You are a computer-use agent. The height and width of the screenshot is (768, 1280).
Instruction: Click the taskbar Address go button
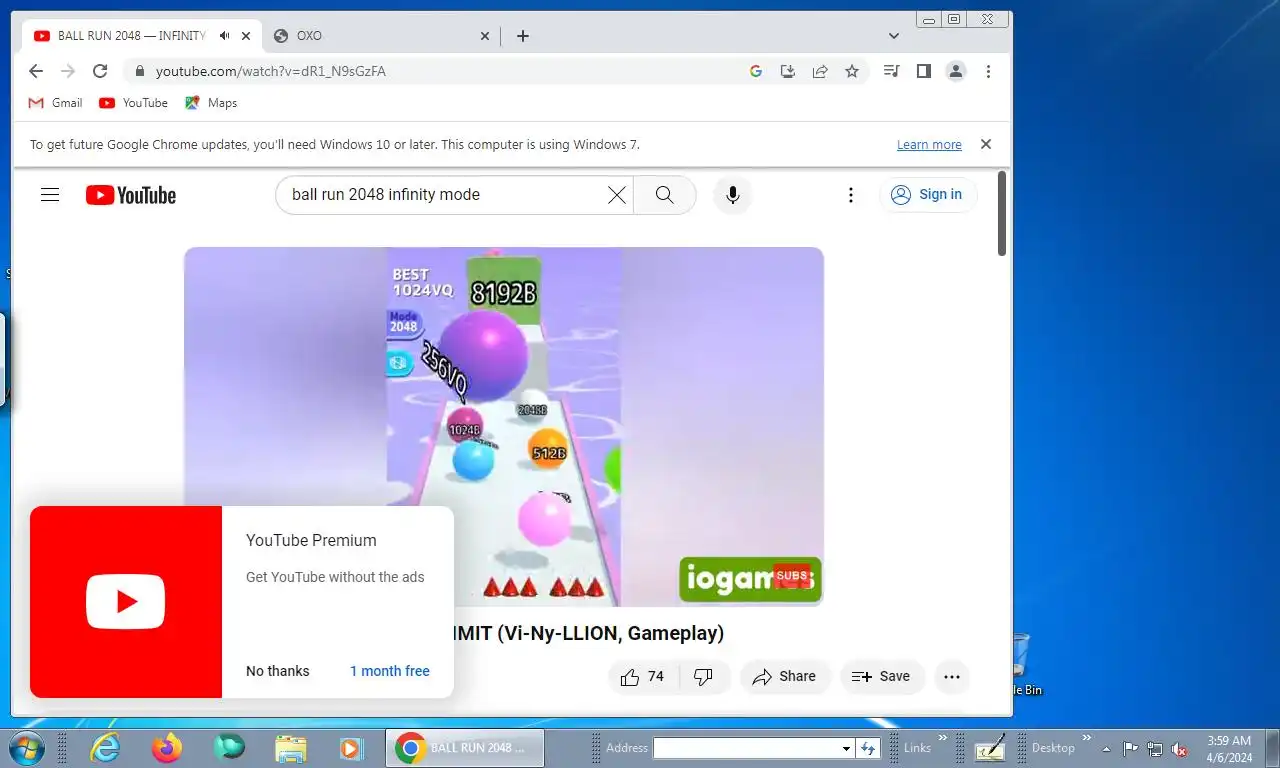click(x=868, y=748)
